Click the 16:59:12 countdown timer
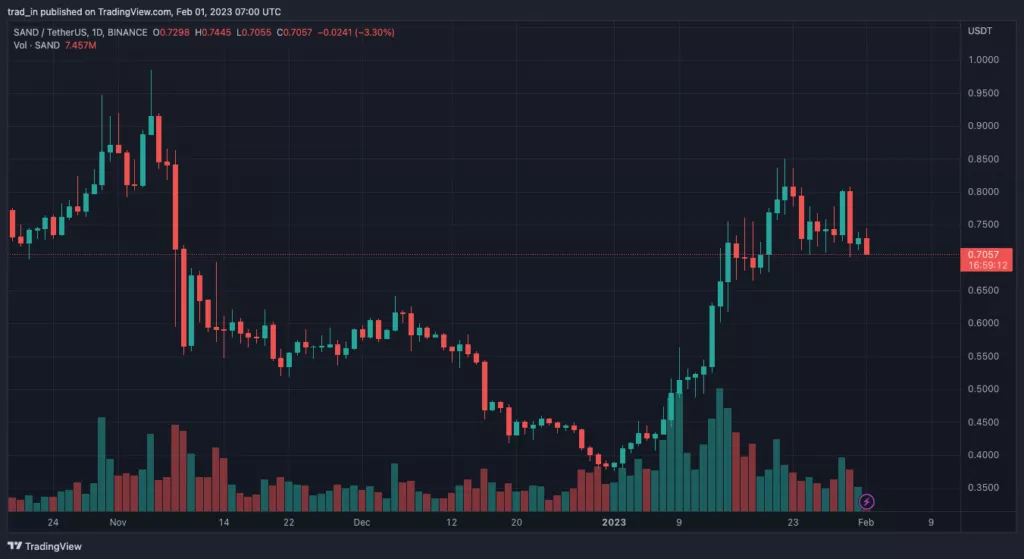1024x559 pixels. click(x=987, y=265)
